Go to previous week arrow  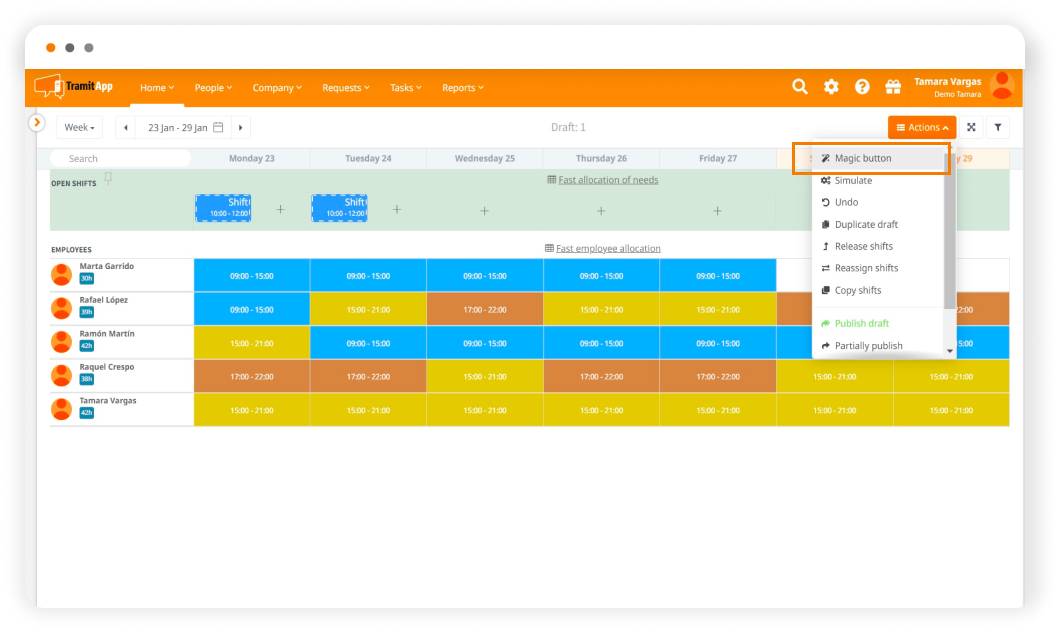tap(126, 128)
